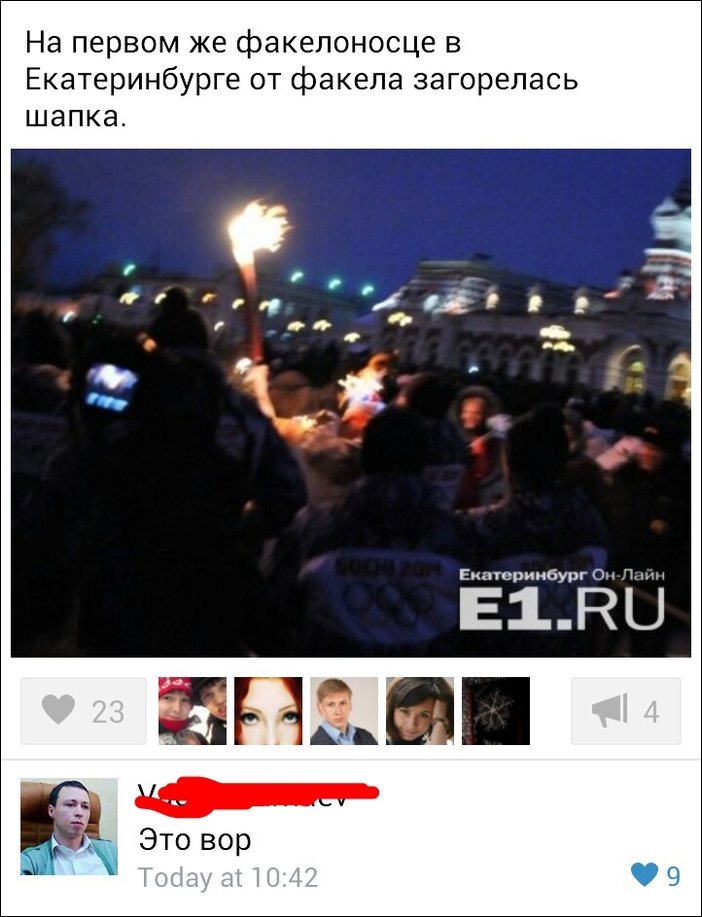The height and width of the screenshot is (917, 702).
Task: Open first liker avatar with red hat
Action: pos(192,711)
